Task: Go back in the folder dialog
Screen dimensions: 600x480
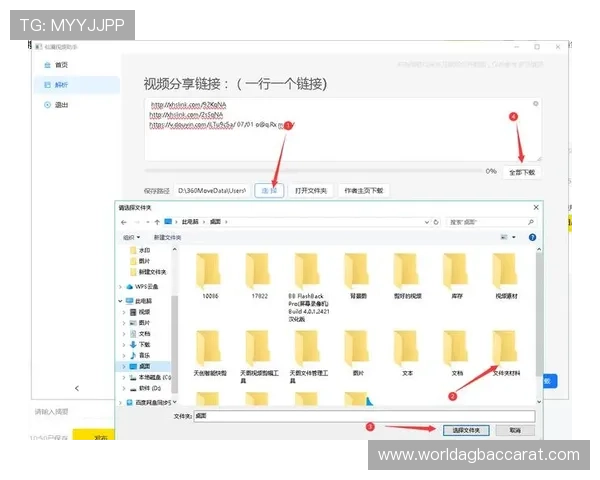Action: pos(124,222)
